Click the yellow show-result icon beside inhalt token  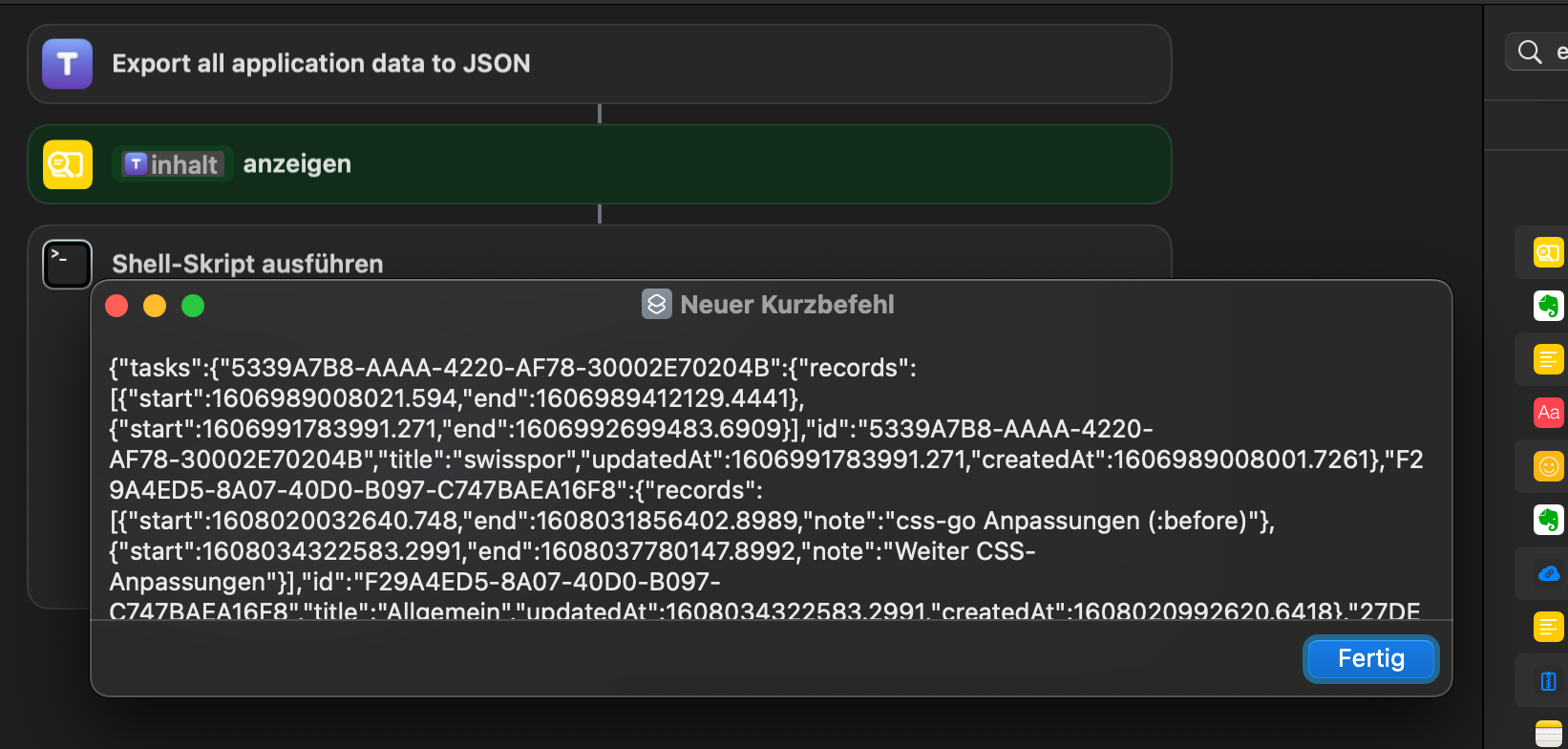[x=67, y=164]
